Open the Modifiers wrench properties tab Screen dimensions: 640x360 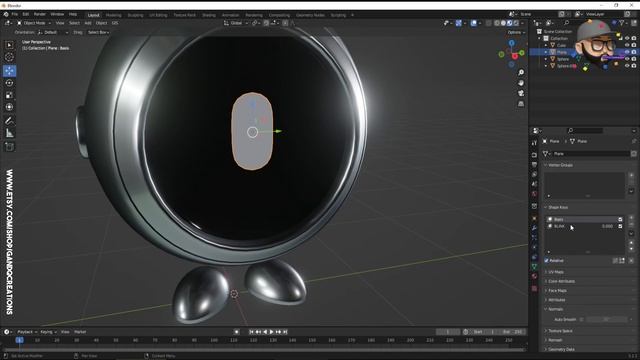(534, 228)
